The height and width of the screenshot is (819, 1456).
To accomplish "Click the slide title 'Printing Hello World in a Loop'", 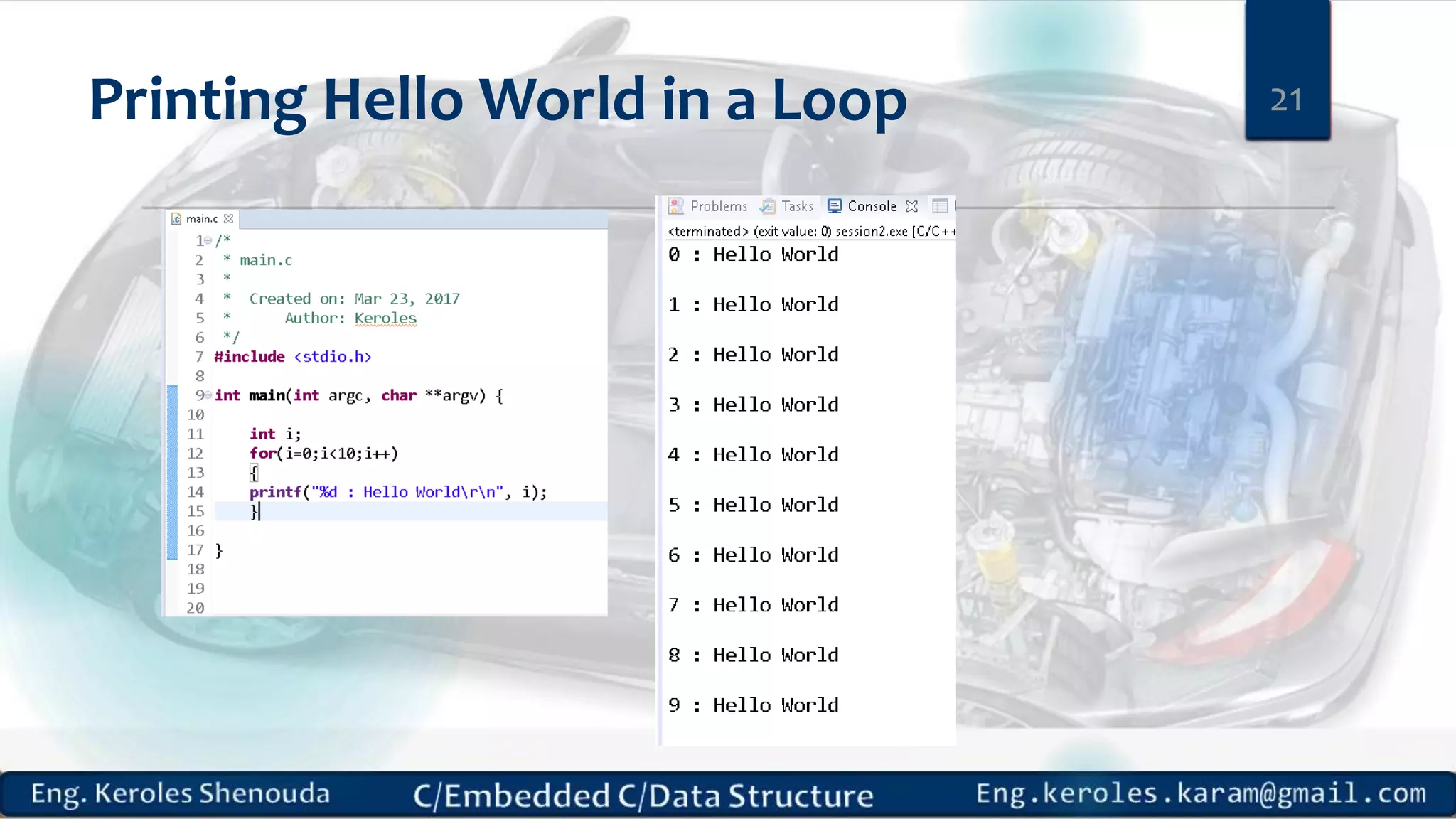I will (498, 101).
